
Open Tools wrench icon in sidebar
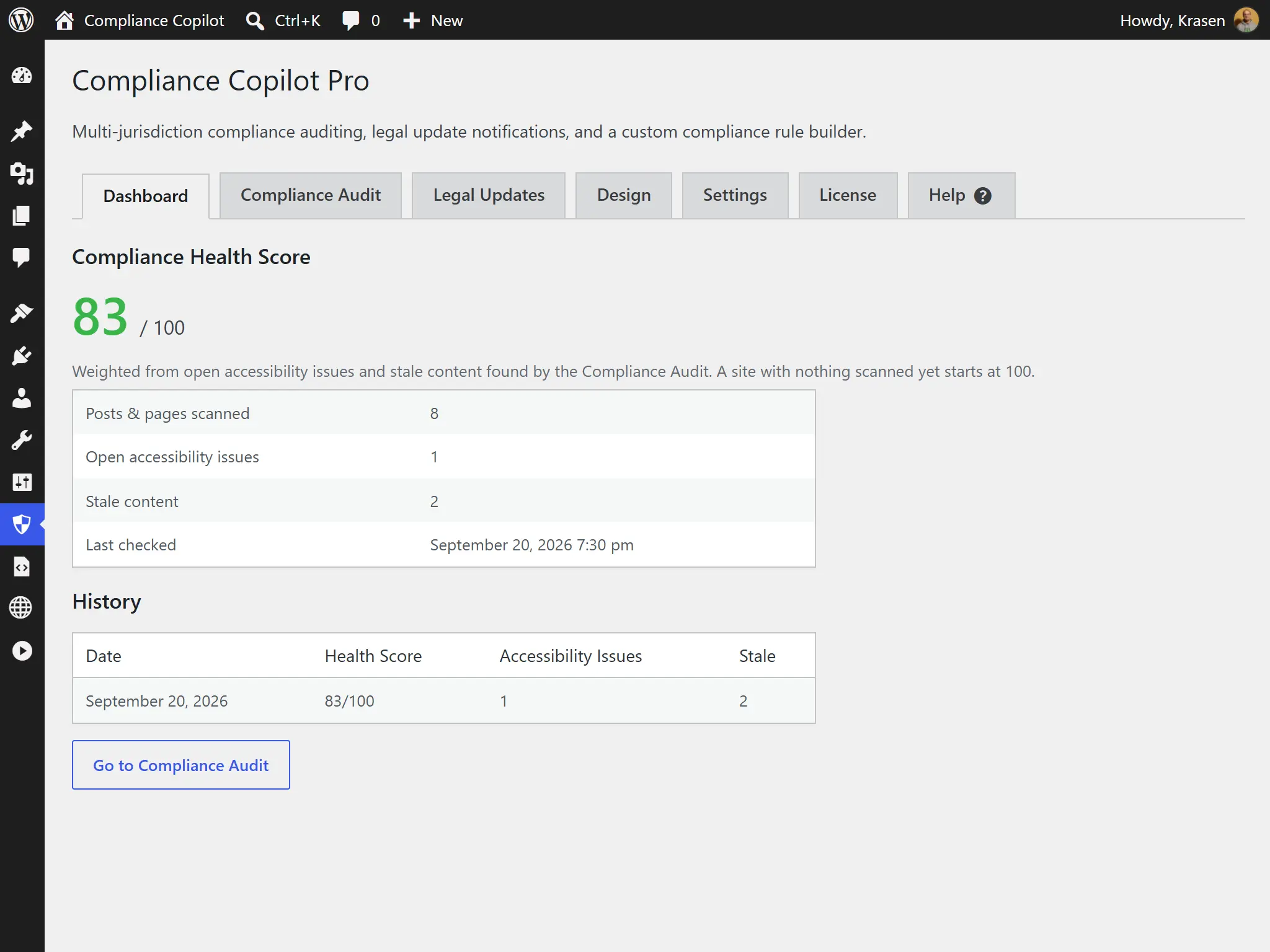point(22,440)
